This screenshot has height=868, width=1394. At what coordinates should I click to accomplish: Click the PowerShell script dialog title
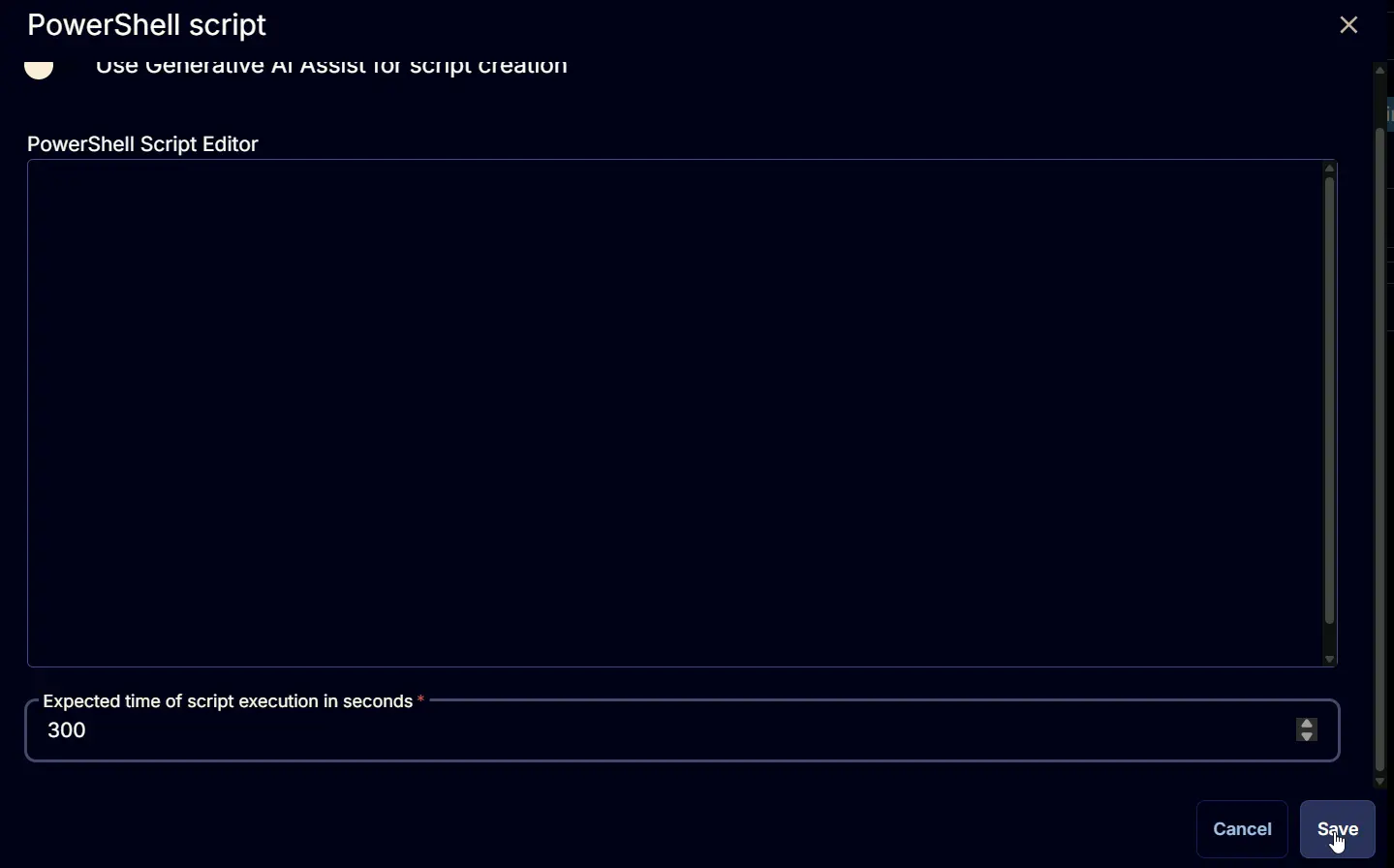147,25
